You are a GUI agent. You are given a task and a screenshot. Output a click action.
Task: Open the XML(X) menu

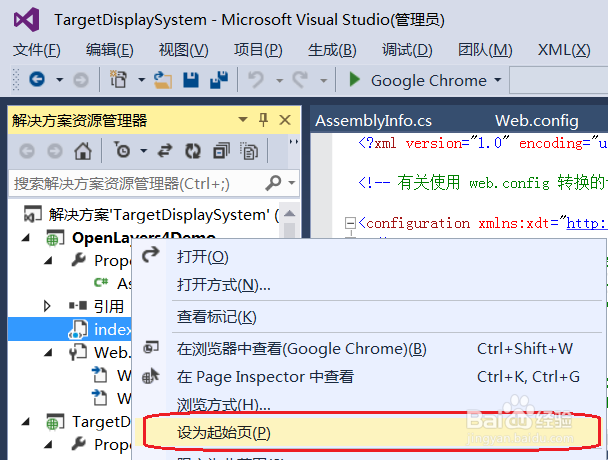tap(564, 50)
